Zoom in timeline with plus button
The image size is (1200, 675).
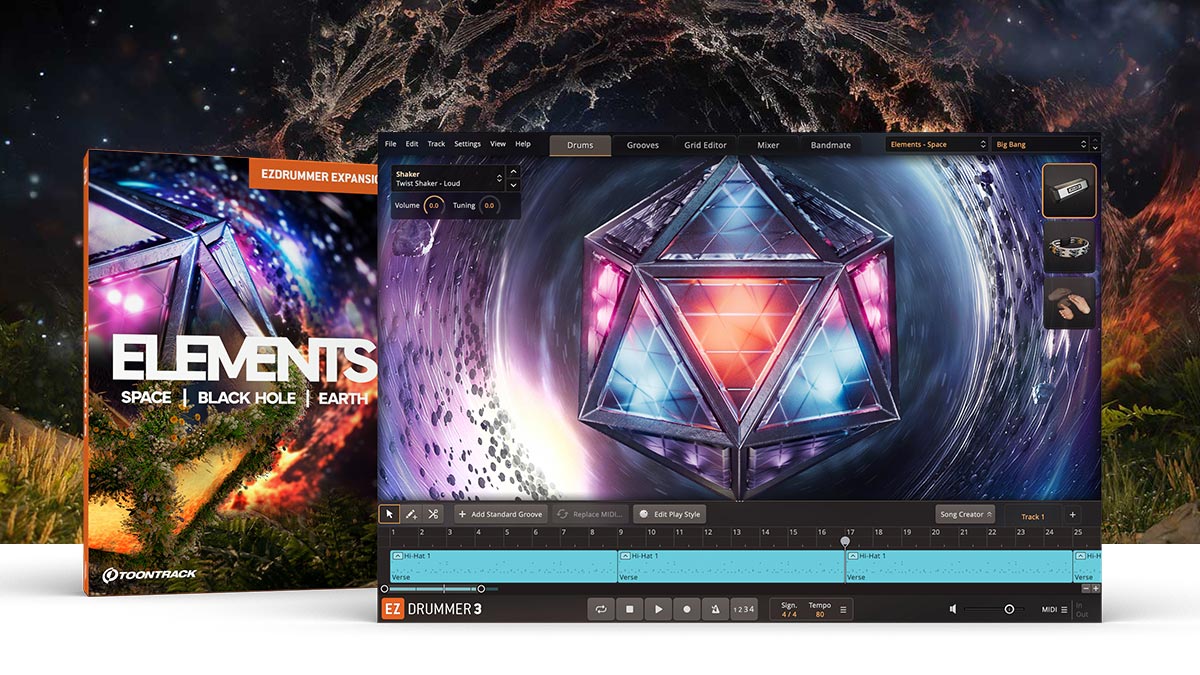point(1096,589)
